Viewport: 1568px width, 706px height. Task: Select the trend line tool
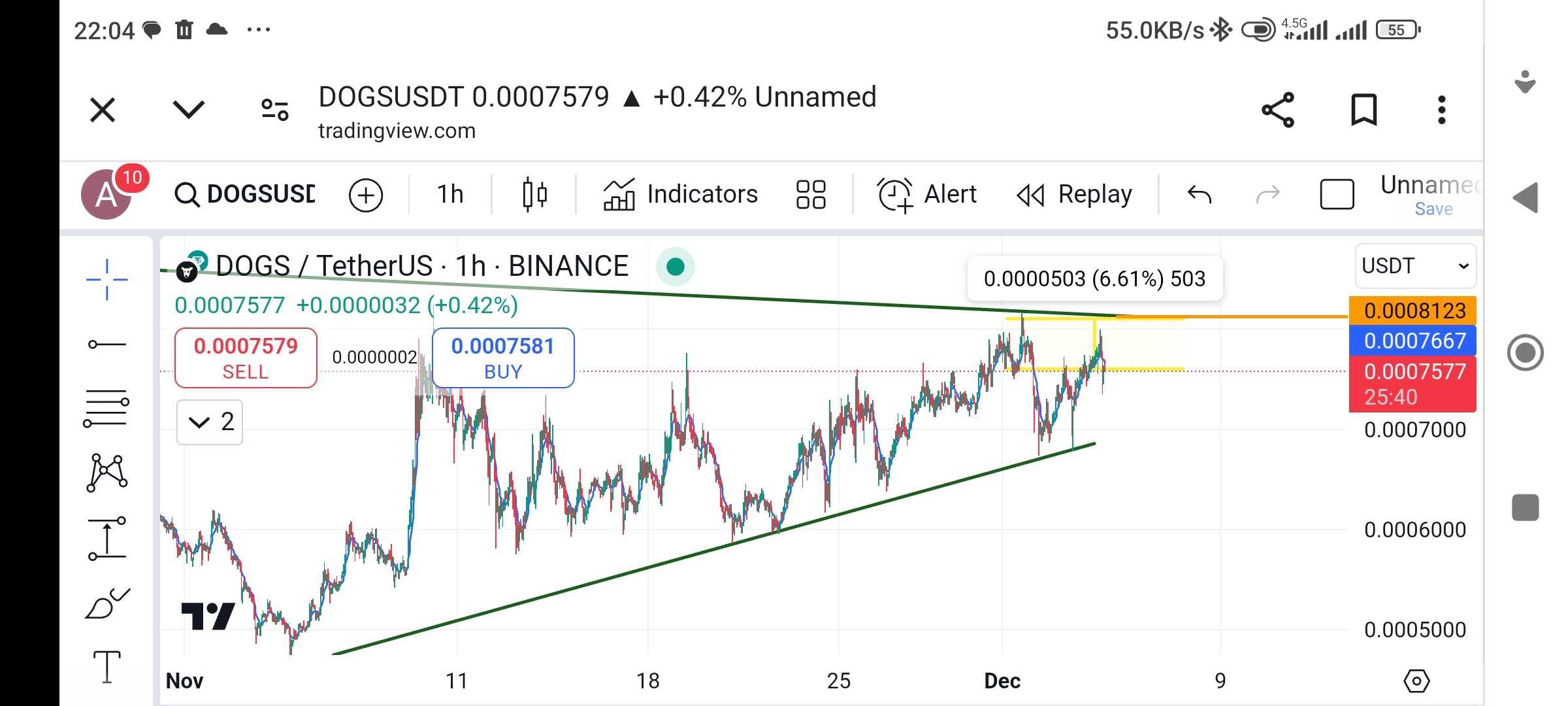[106, 344]
